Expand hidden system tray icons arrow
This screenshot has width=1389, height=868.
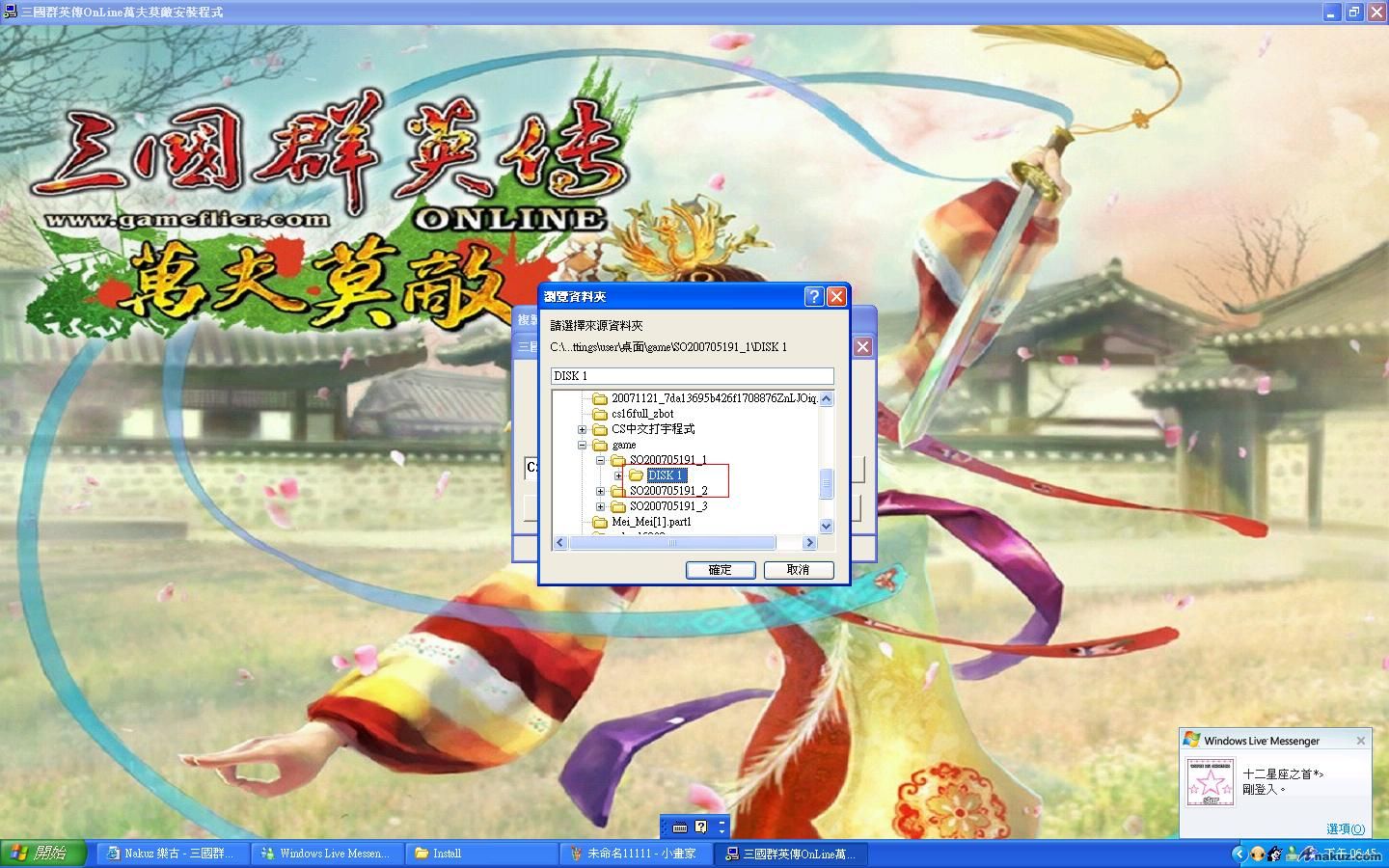point(1239,854)
